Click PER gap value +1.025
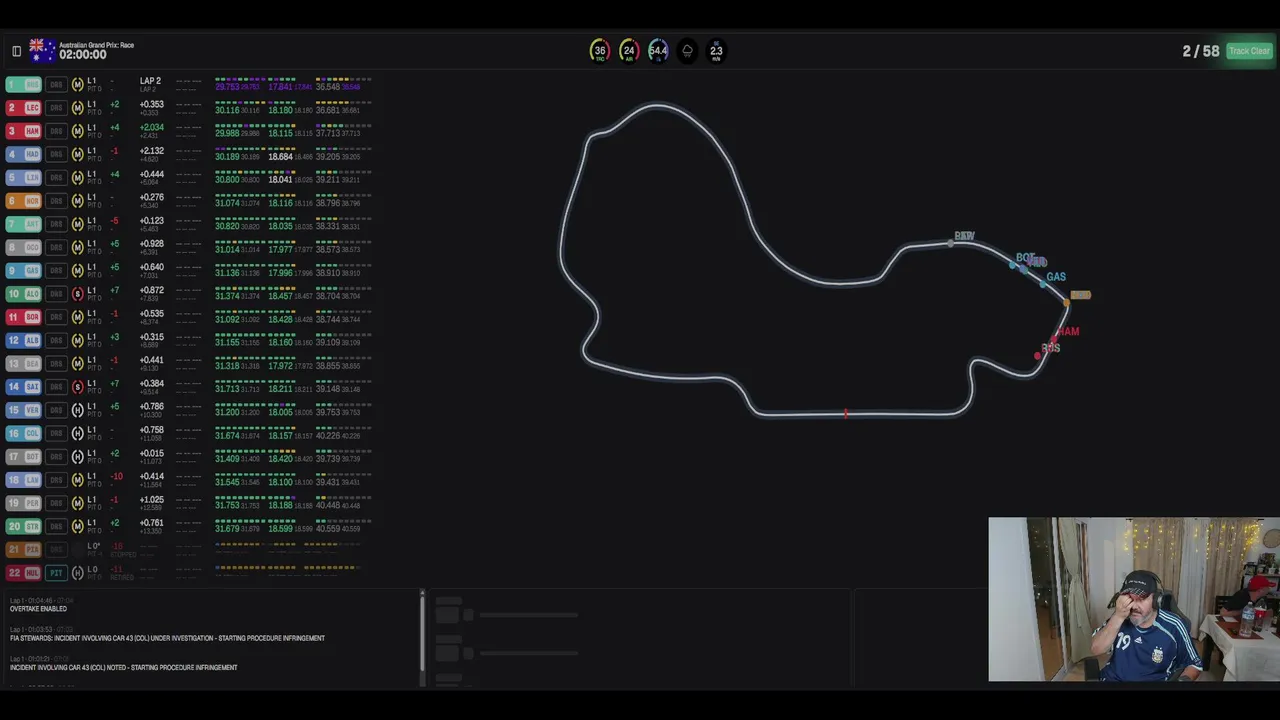The width and height of the screenshot is (1280, 720). [152, 499]
